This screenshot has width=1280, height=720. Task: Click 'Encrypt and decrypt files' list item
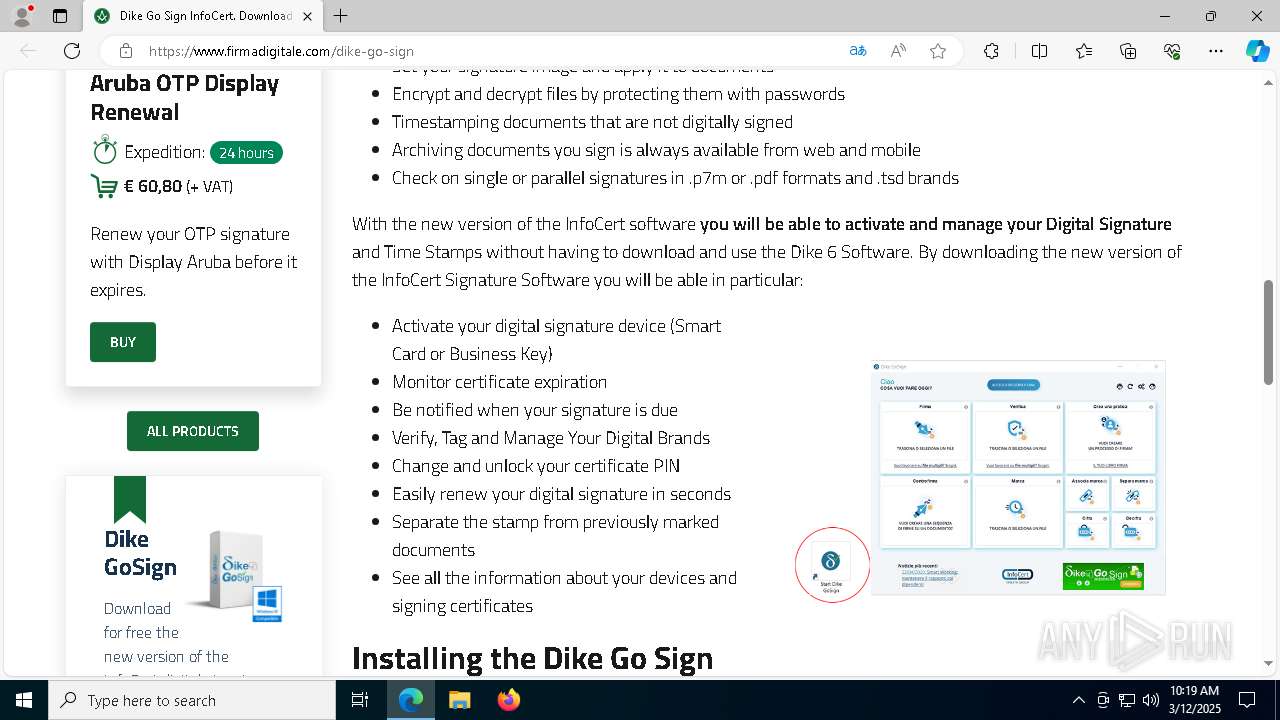coord(618,94)
